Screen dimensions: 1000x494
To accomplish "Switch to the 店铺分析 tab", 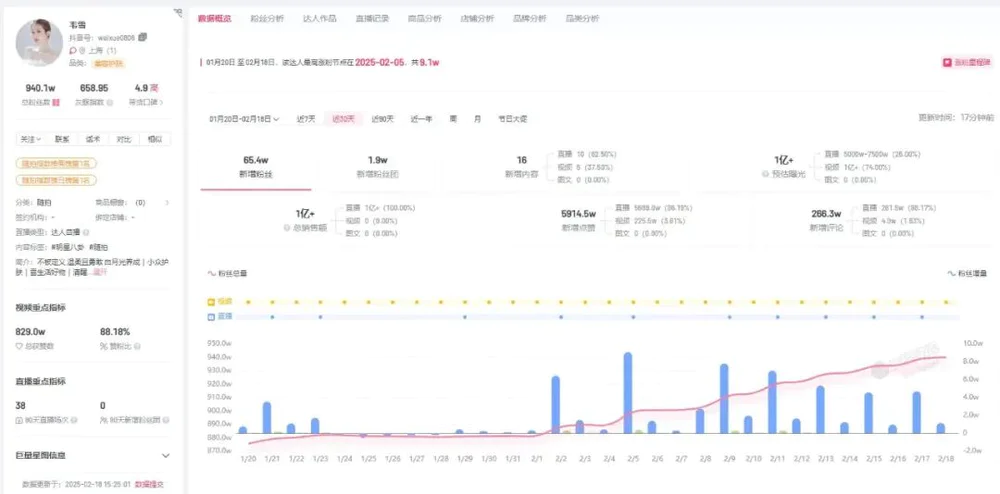I will (x=477, y=18).
